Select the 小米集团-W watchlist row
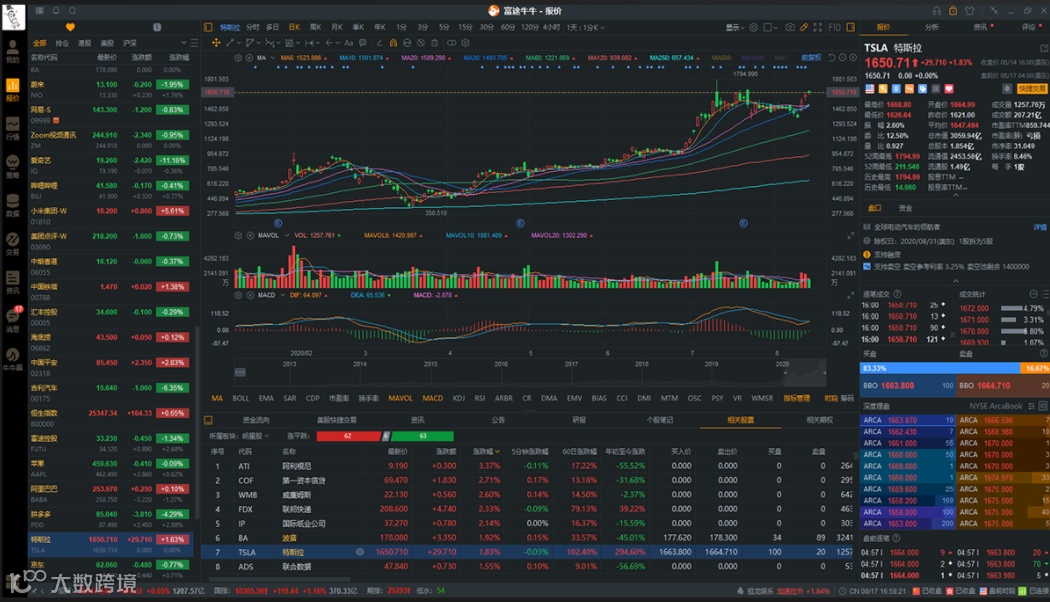Image resolution: width=1050 pixels, height=602 pixels. point(110,216)
